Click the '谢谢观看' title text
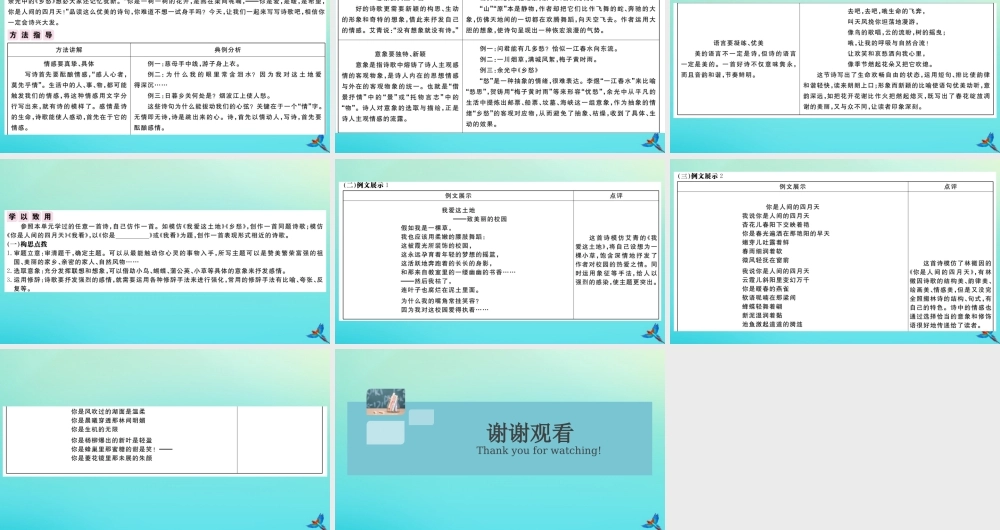 pyautogui.click(x=530, y=433)
